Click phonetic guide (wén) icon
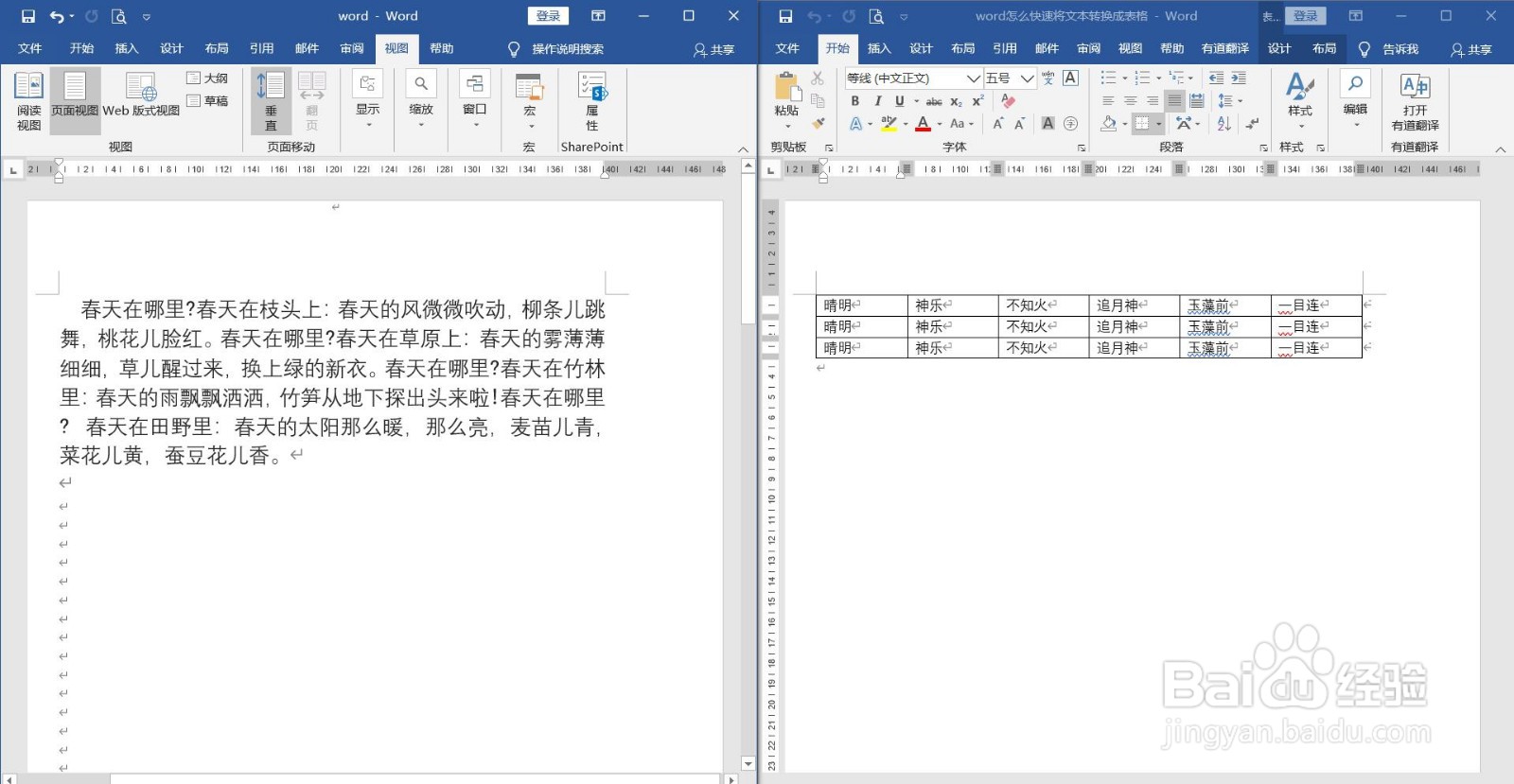The height and width of the screenshot is (784, 1514). point(1047,78)
